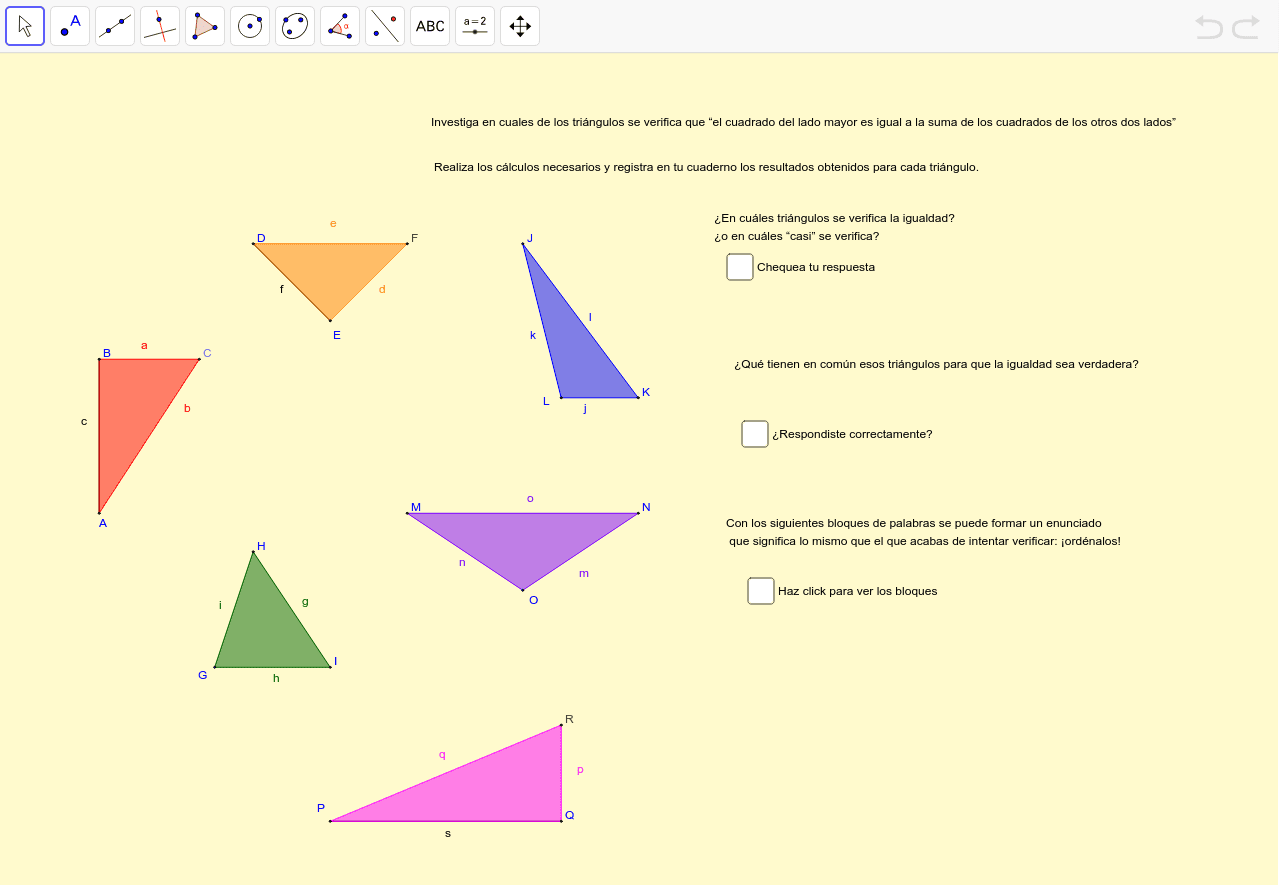Screen dimensions: 1280x887
Task: Click vertex label P of pink triangle
Action: coord(321,808)
